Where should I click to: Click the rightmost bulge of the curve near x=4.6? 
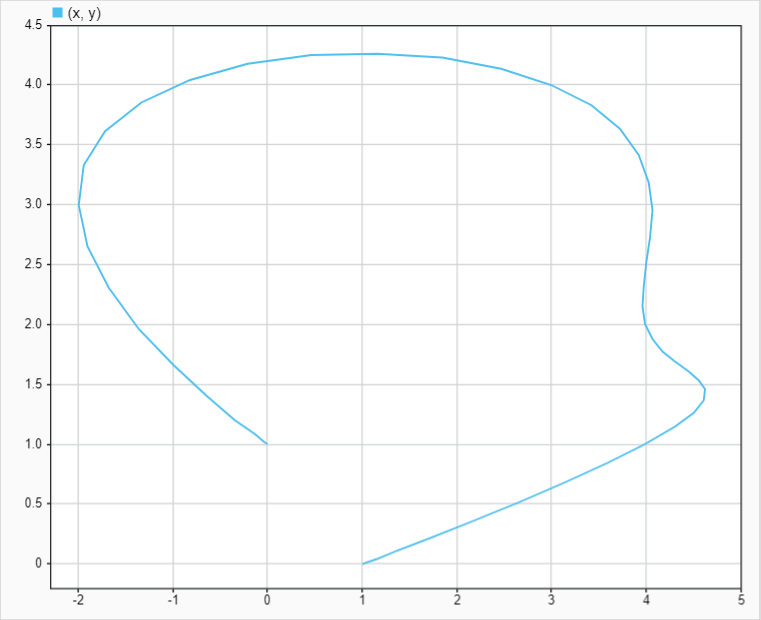[704, 390]
